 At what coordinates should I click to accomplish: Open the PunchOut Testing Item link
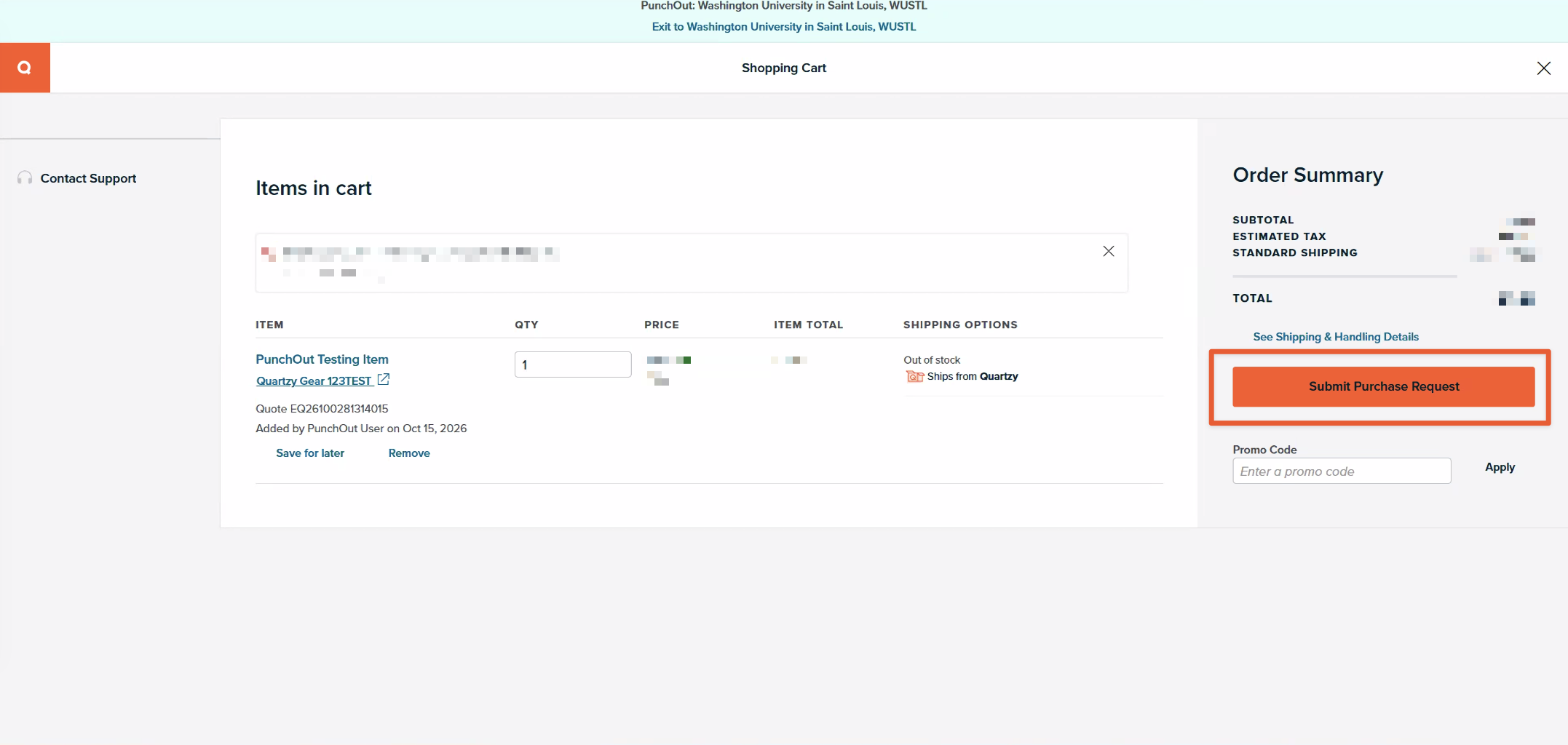(322, 359)
